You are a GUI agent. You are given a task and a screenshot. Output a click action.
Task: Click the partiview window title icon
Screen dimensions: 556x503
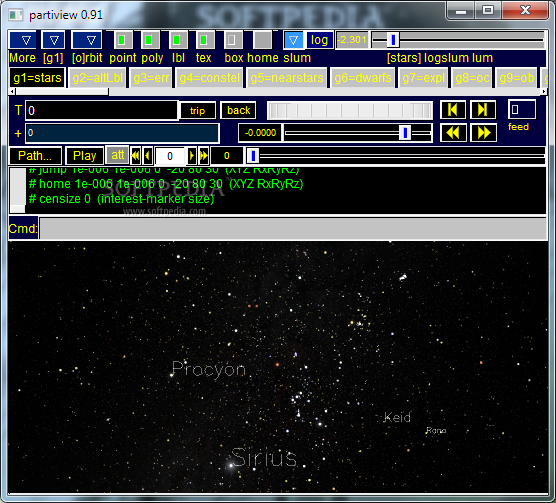point(16,15)
